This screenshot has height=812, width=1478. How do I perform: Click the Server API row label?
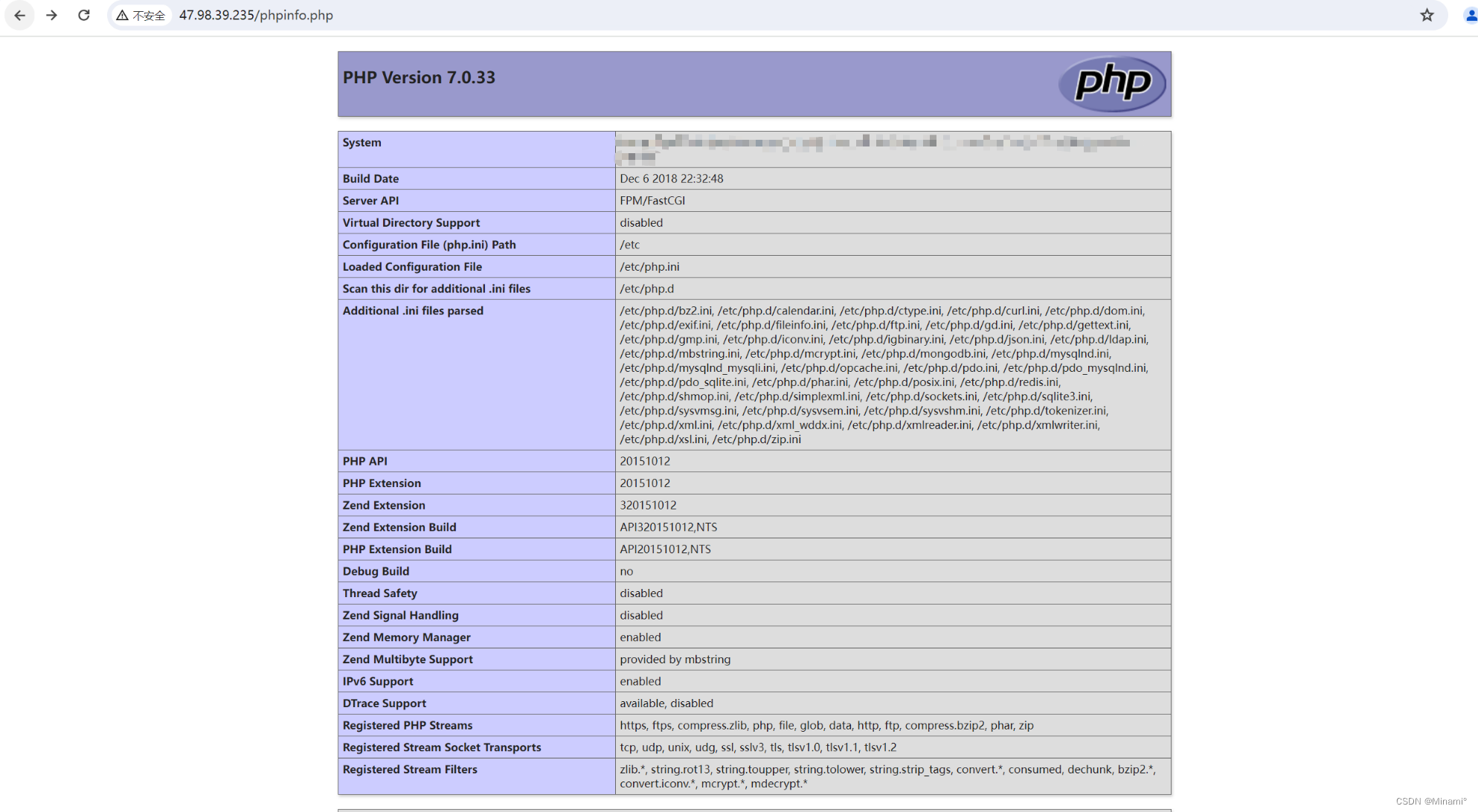pos(370,201)
